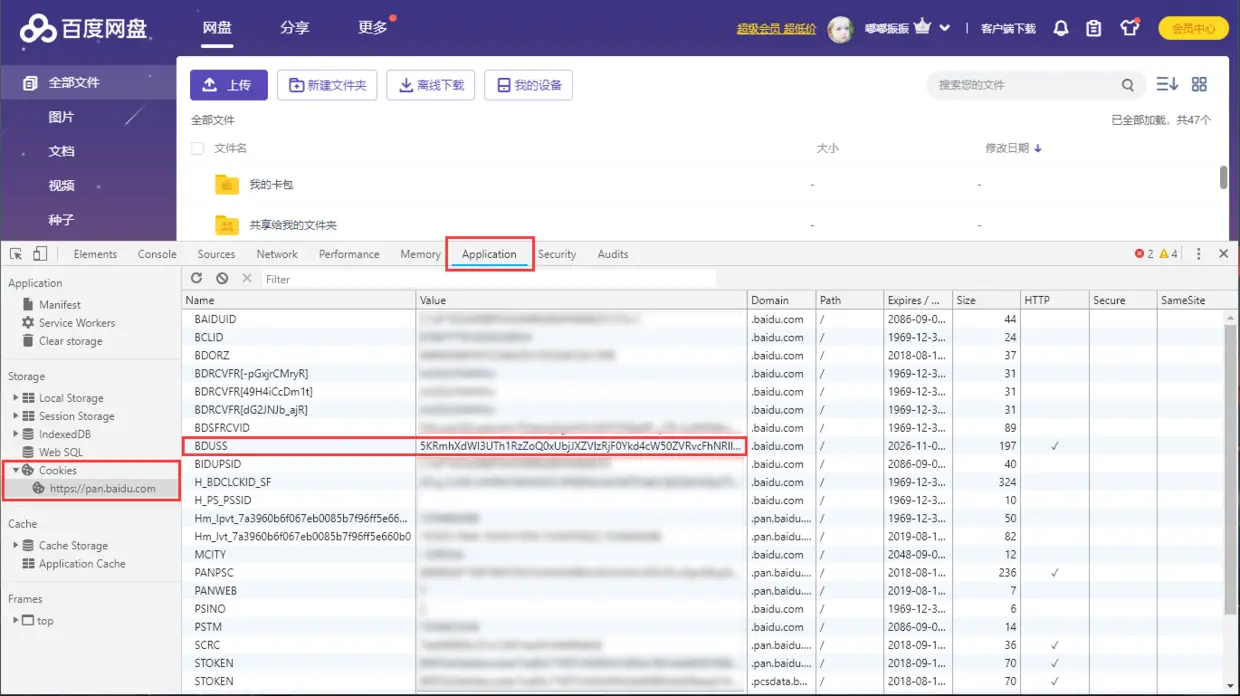Click the 离线下载 button

coord(430,85)
